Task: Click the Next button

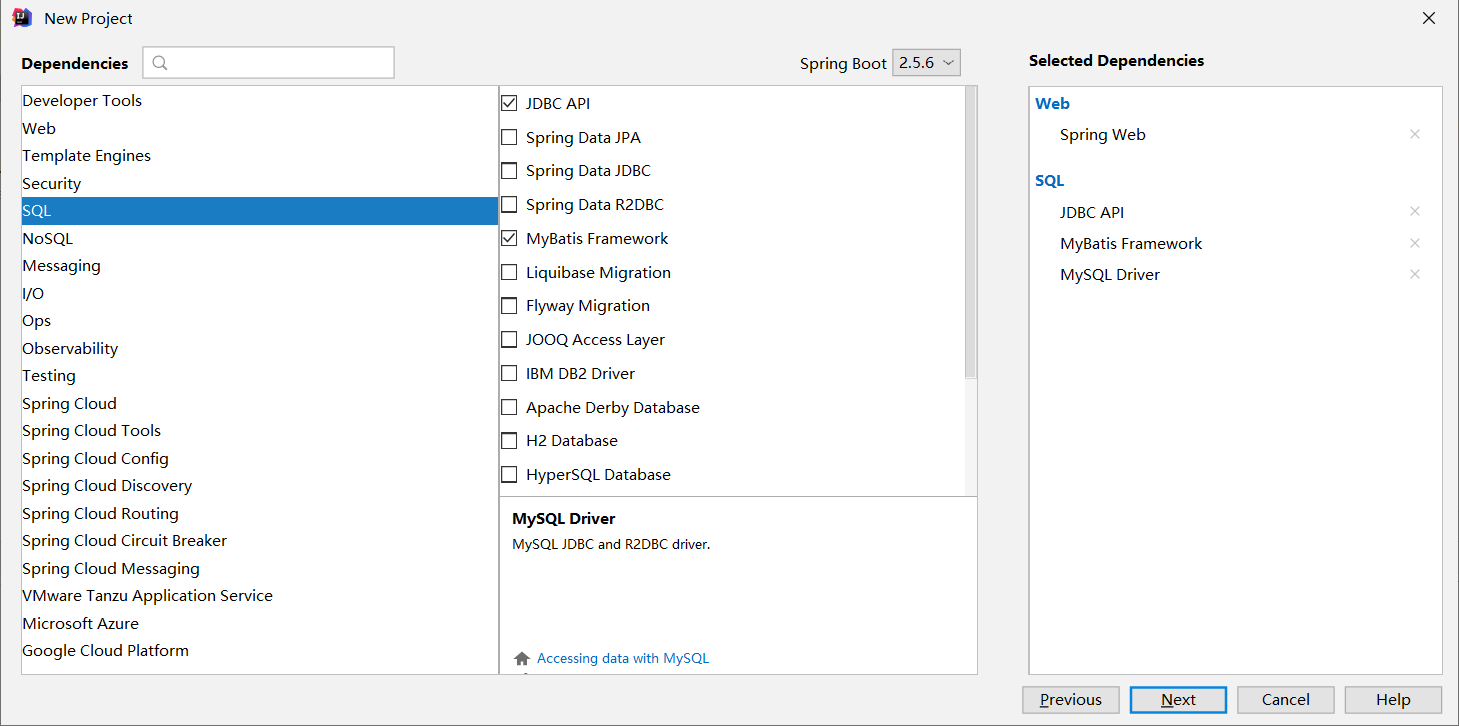Action: click(x=1178, y=700)
